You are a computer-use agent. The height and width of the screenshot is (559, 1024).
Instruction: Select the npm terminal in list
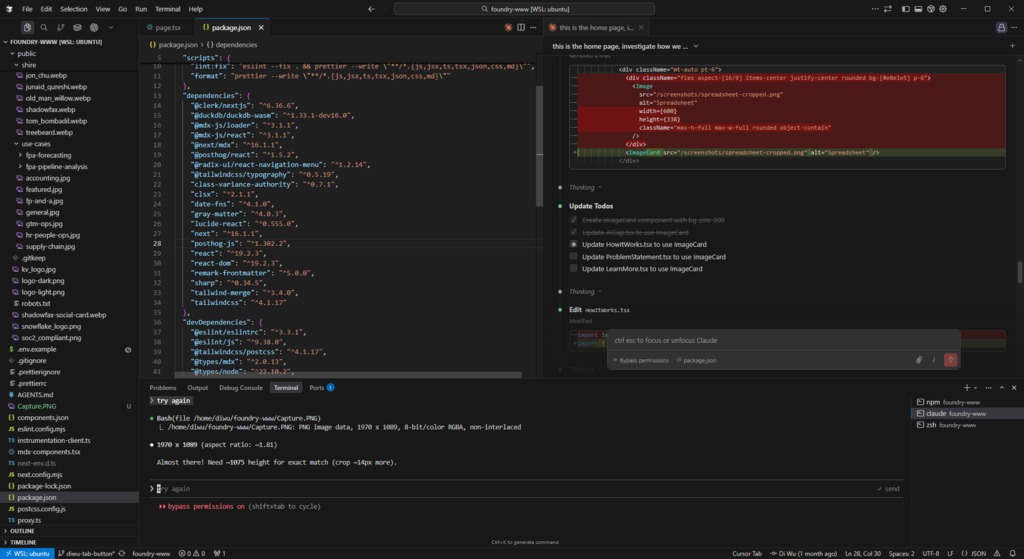(x=965, y=402)
